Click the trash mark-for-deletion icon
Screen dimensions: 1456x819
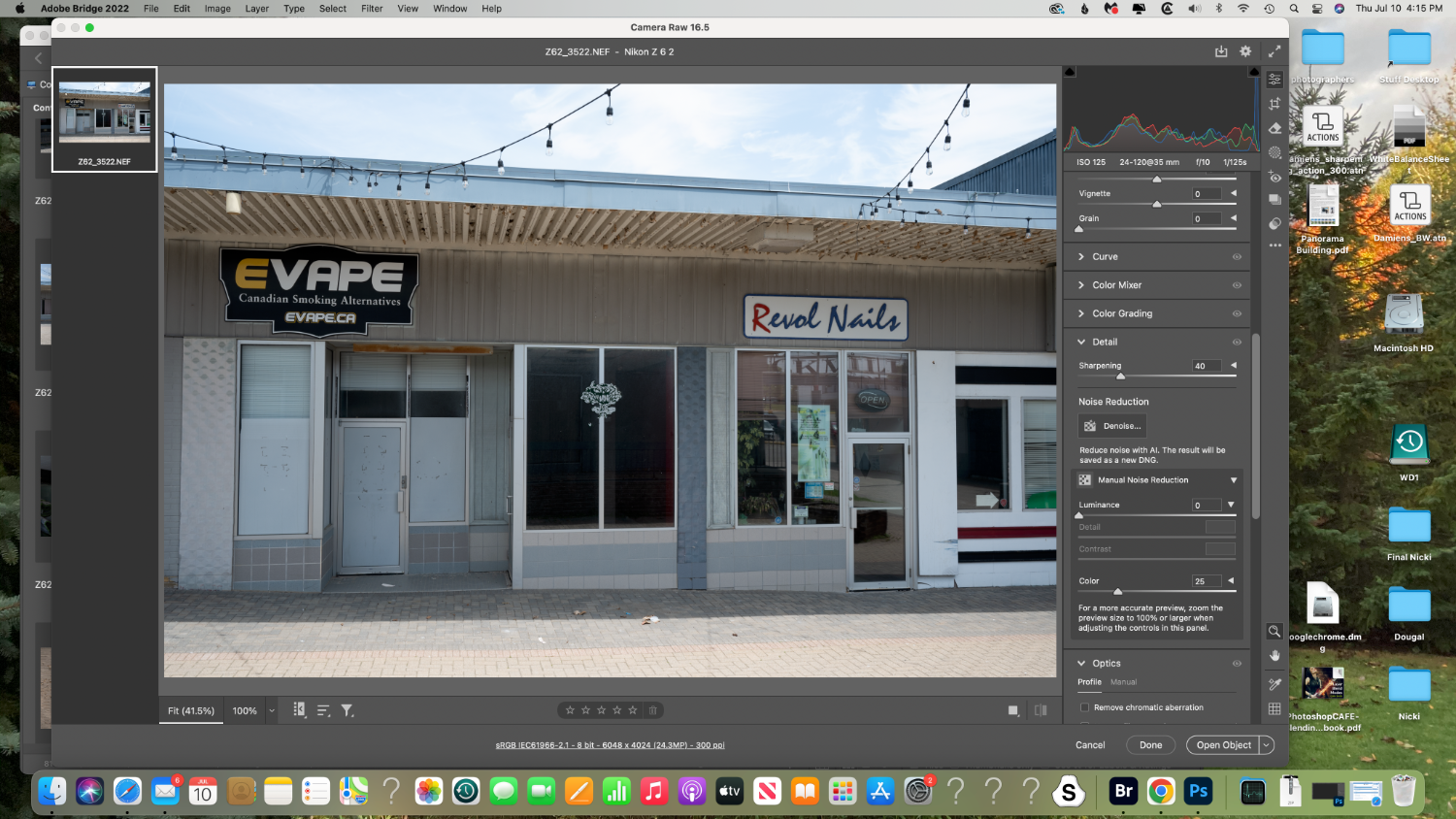pos(653,710)
